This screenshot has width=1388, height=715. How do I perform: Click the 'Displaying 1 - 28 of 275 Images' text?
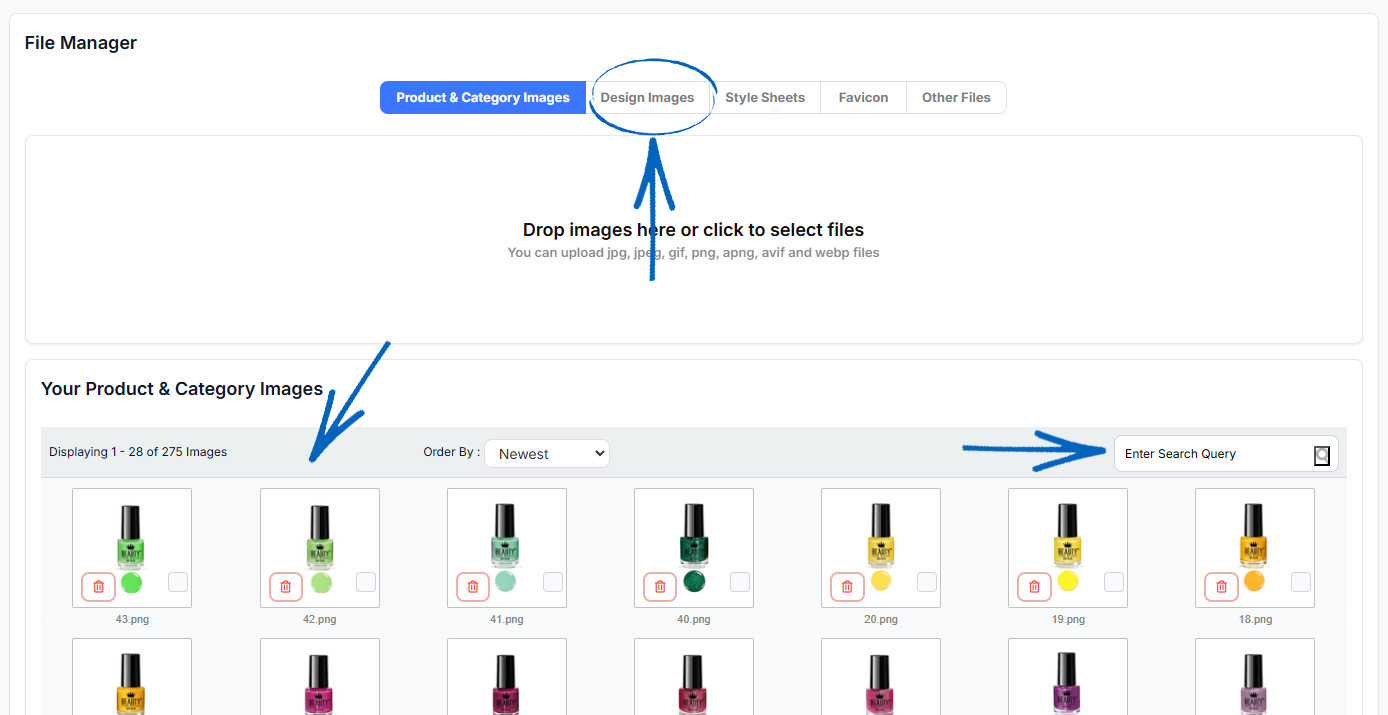tap(138, 452)
